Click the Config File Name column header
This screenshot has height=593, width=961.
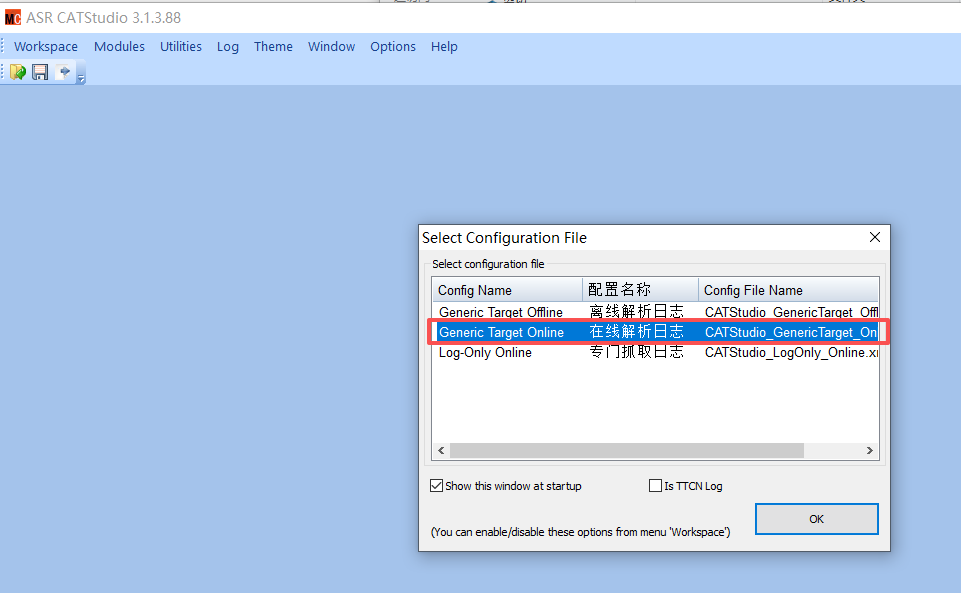point(788,290)
